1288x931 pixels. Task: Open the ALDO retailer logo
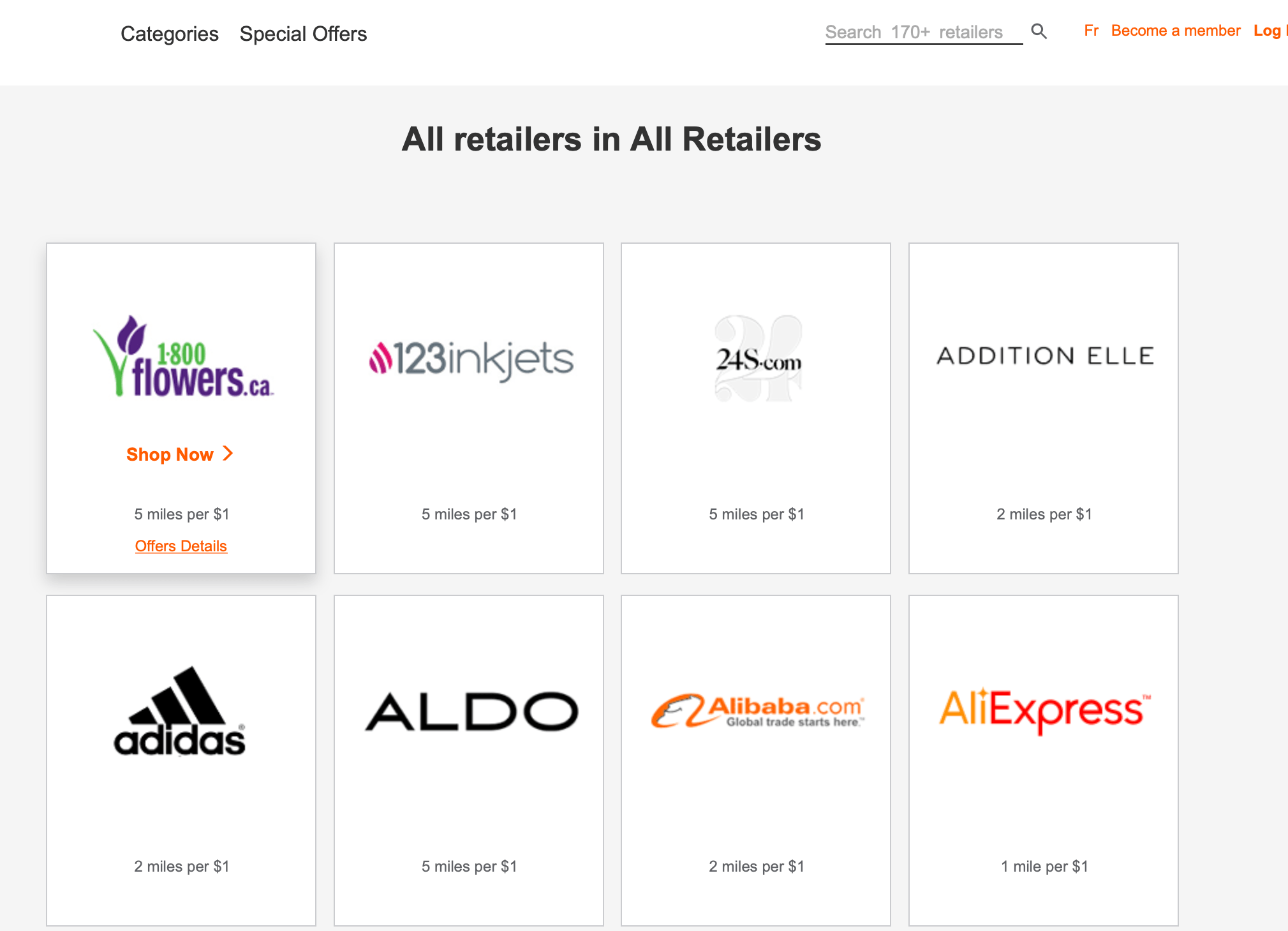(x=468, y=713)
